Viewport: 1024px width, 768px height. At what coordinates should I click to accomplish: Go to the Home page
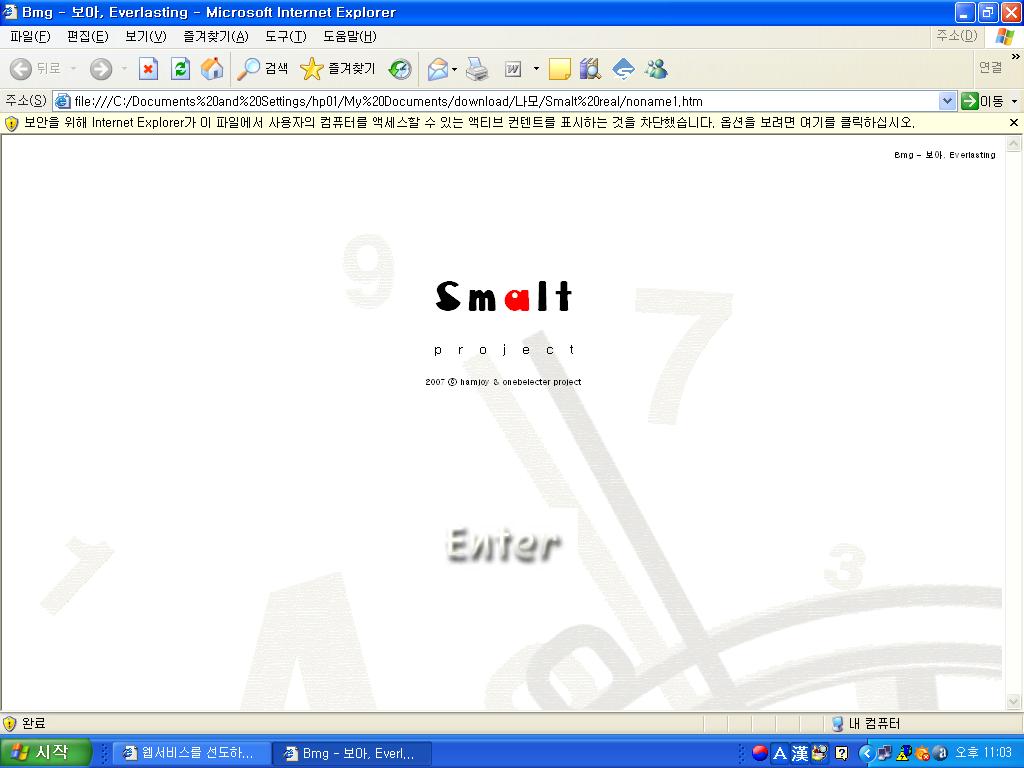[212, 69]
